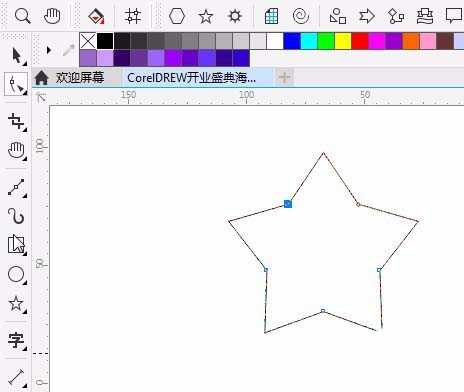Image resolution: width=464 pixels, height=392 pixels.
Task: Choose the Star tool in toolbox
Action: 16,304
